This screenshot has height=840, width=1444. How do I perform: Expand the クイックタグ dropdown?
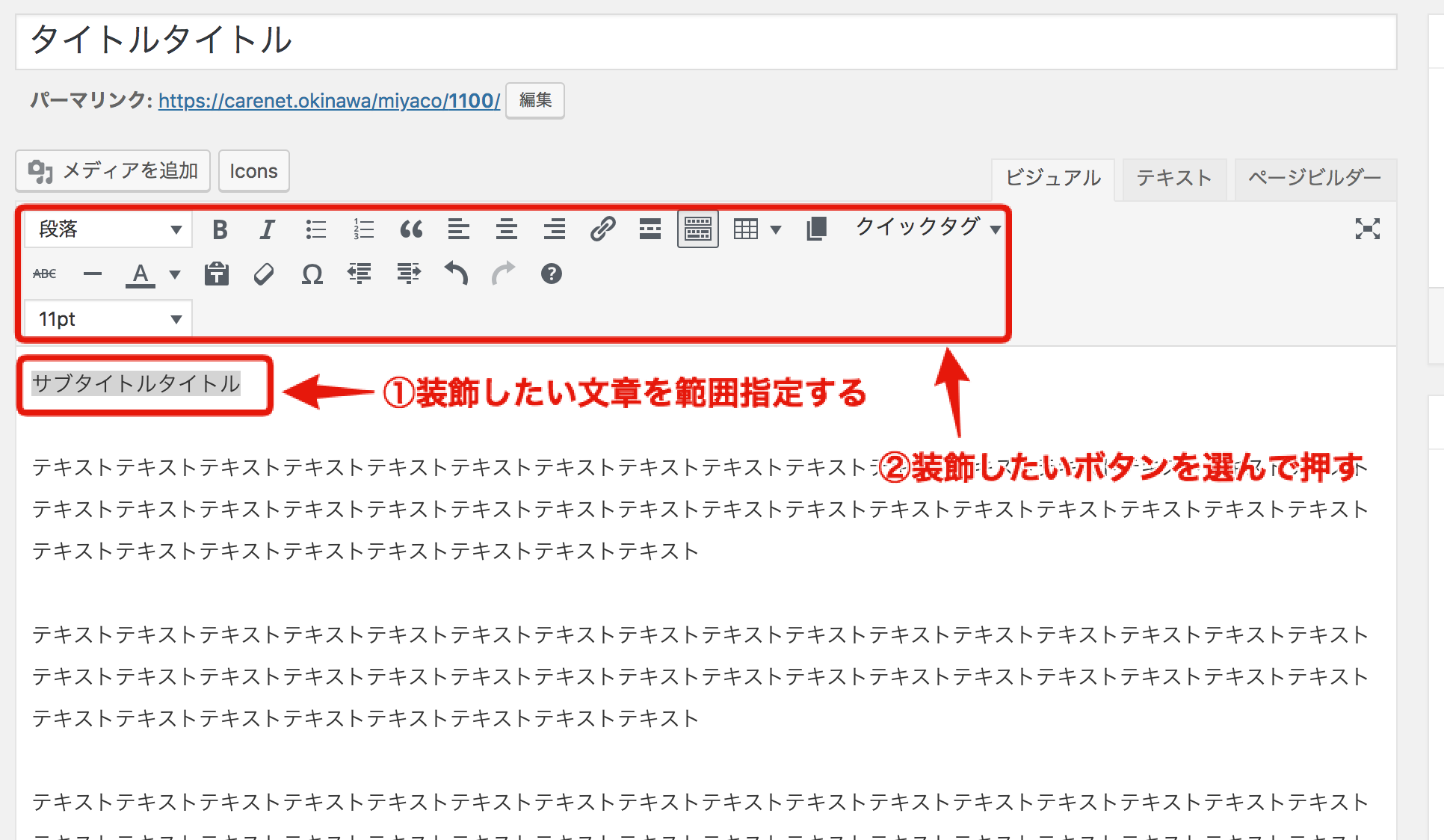tap(928, 228)
